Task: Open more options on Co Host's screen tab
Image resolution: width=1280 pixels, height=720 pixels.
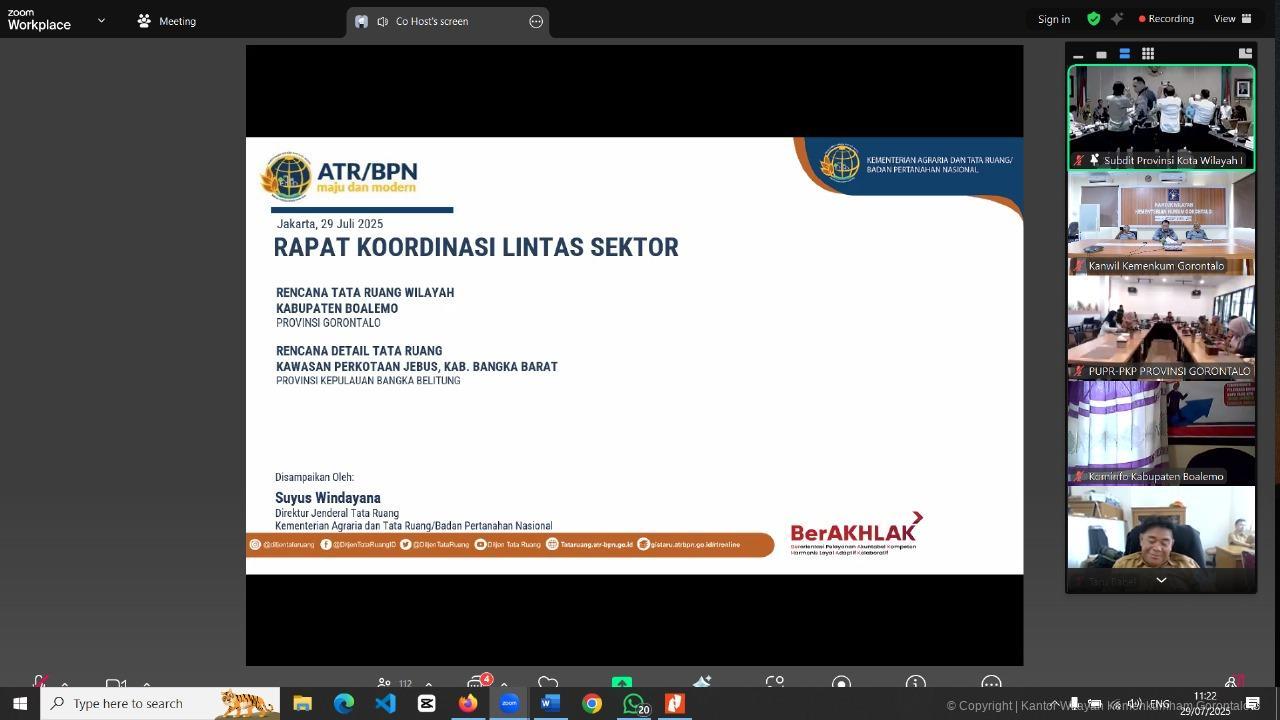Action: pyautogui.click(x=536, y=21)
